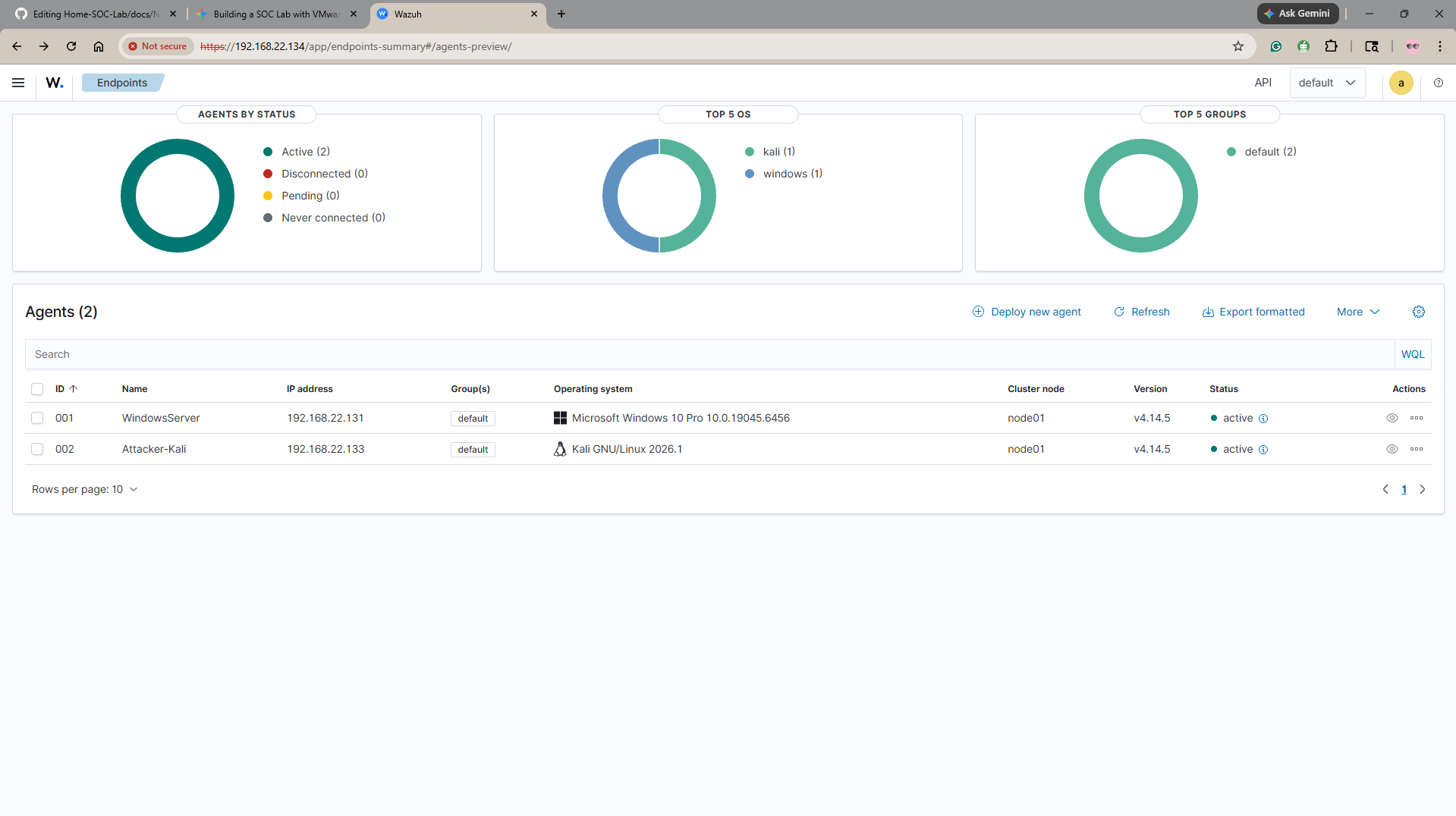The height and width of the screenshot is (816, 1456).
Task: Open a new browser tab
Action: [561, 14]
